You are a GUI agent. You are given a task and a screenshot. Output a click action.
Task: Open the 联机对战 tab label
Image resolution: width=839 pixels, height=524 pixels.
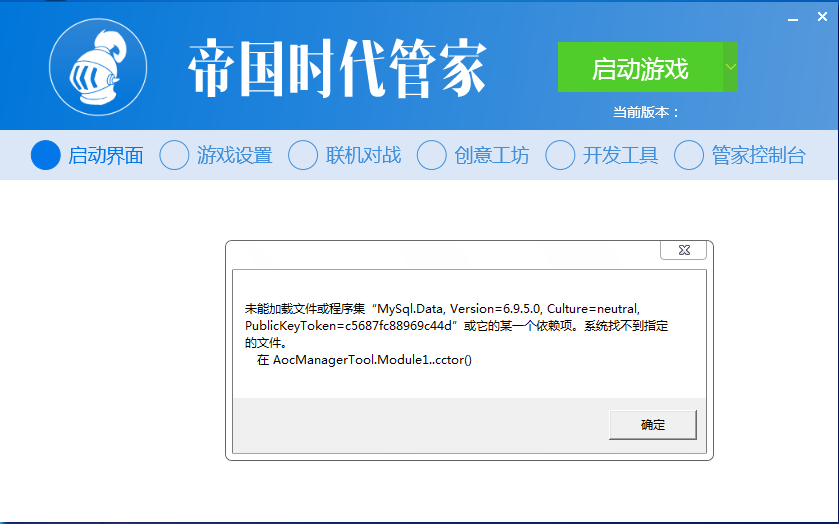[x=363, y=155]
